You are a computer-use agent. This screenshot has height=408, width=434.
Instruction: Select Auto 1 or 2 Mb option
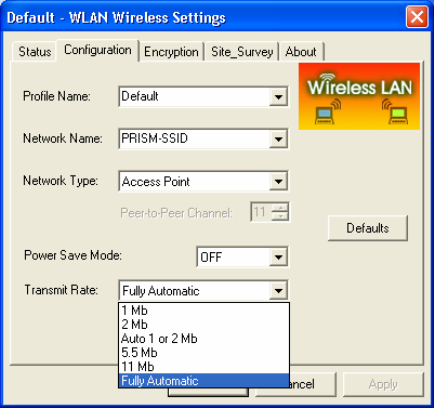[x=204, y=339]
